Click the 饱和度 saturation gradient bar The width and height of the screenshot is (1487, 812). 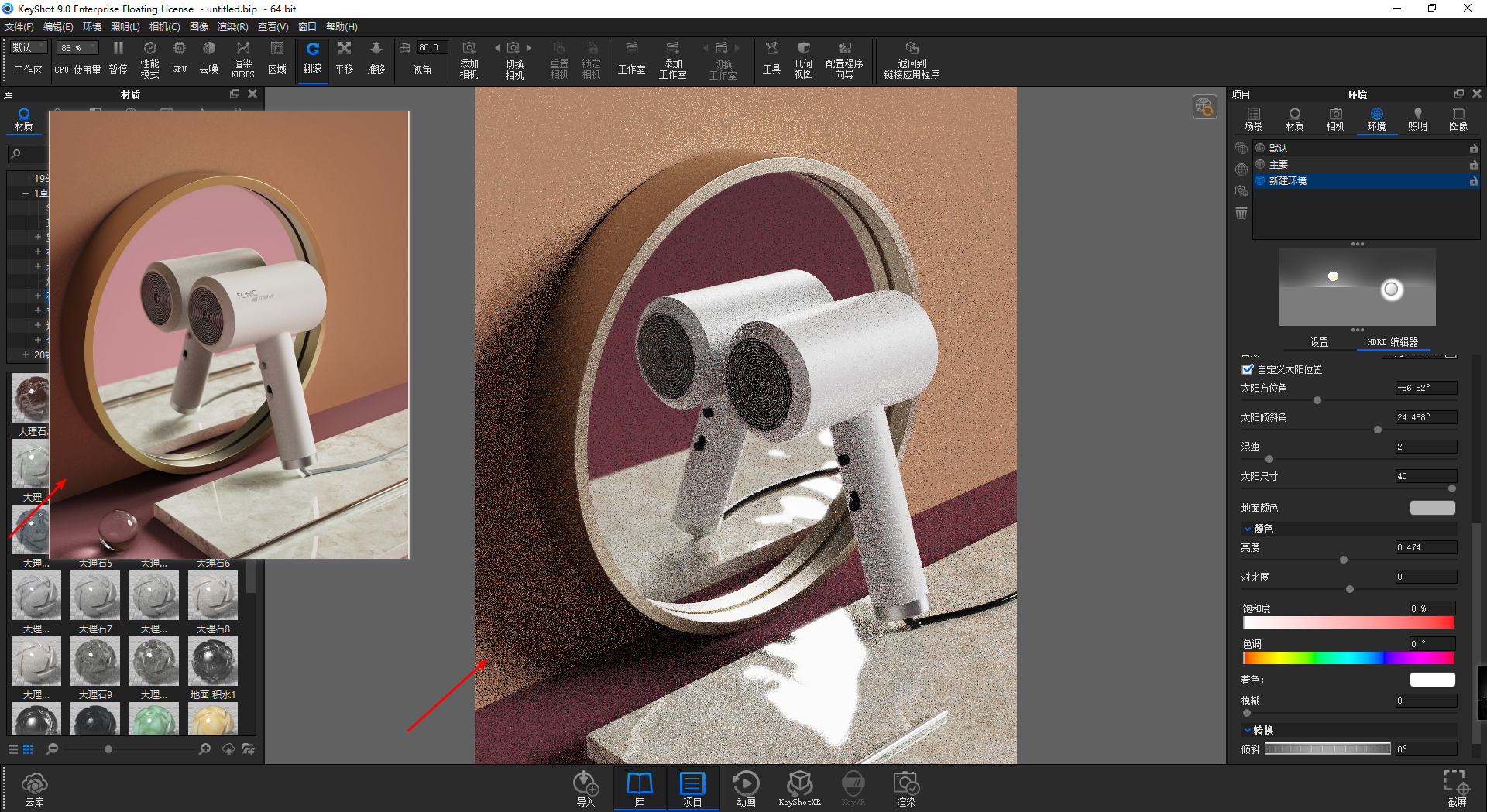1348,623
